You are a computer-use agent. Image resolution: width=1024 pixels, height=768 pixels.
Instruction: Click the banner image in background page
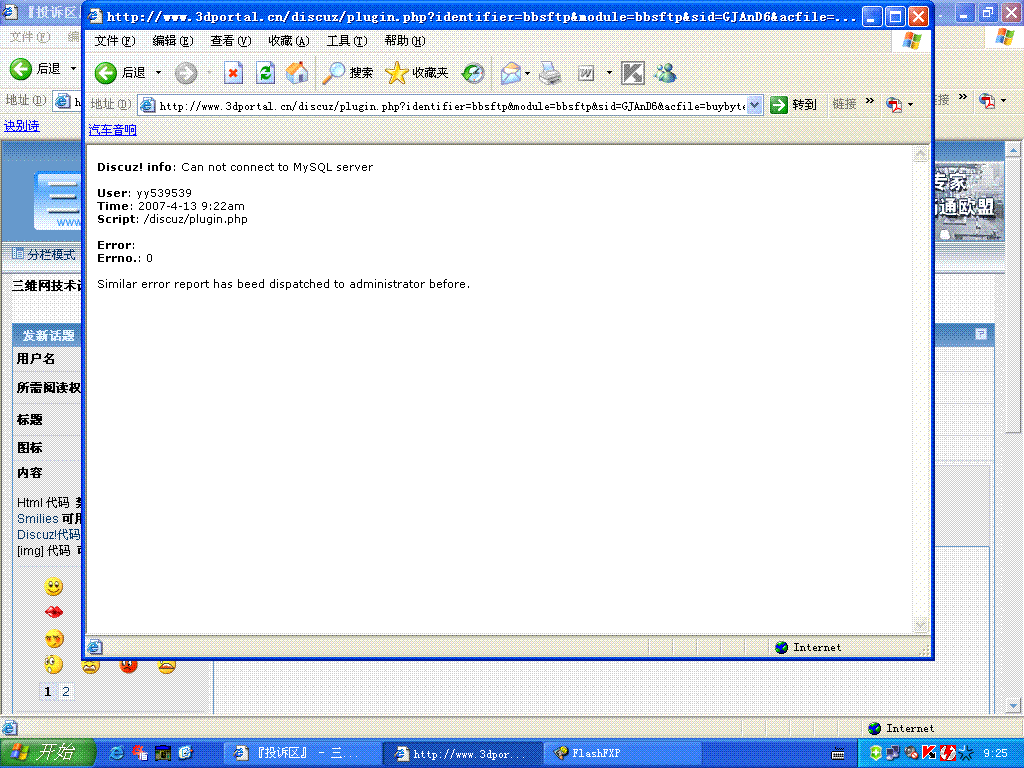click(968, 201)
